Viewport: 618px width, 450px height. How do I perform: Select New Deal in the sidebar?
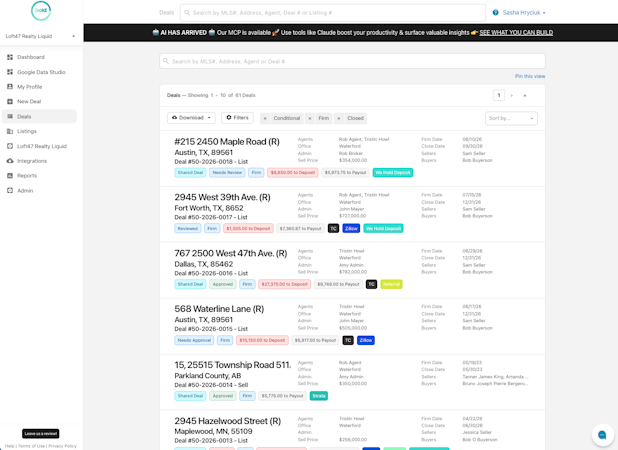pyautogui.click(x=29, y=102)
